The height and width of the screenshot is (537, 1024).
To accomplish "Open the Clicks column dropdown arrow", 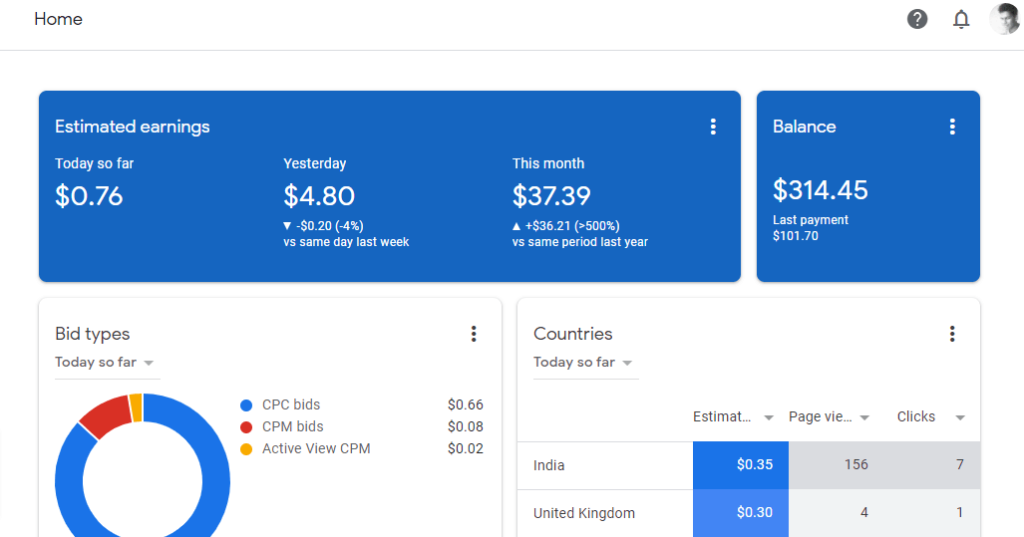I will pyautogui.click(x=960, y=417).
